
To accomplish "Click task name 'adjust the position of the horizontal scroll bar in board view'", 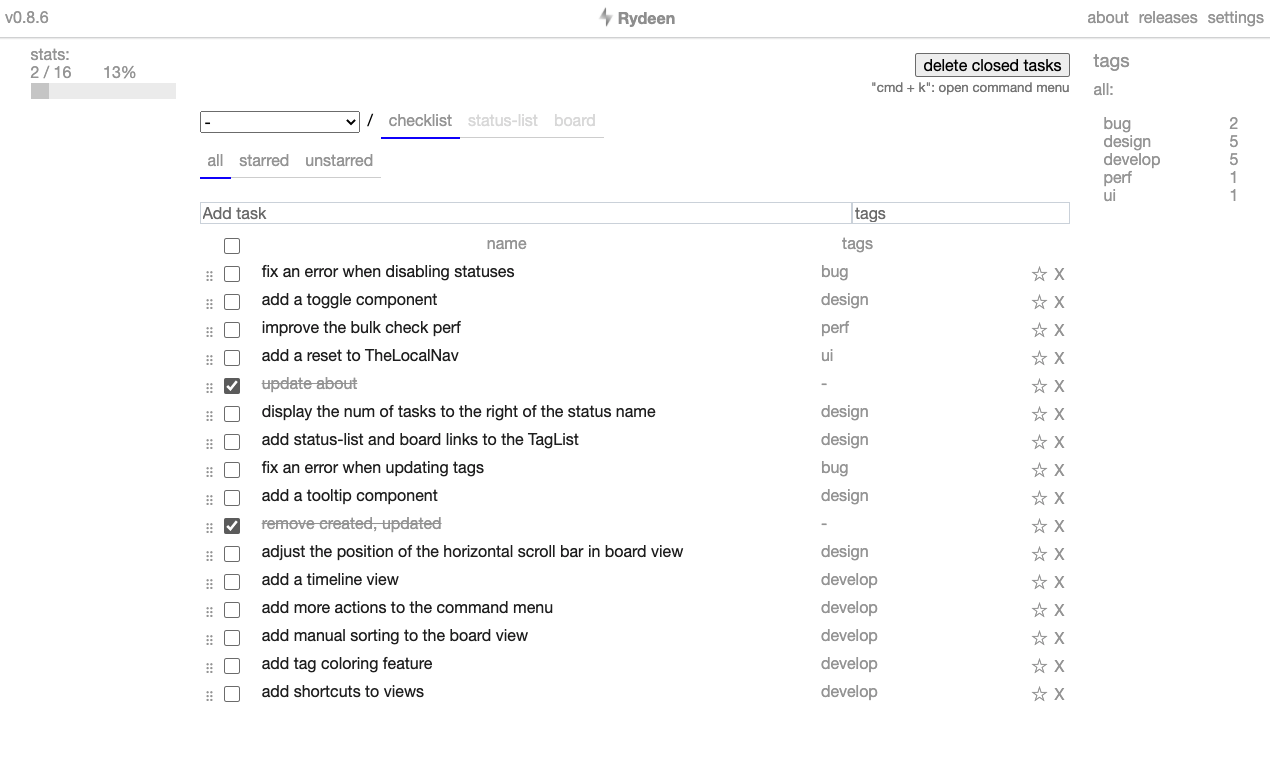I will click(x=472, y=552).
